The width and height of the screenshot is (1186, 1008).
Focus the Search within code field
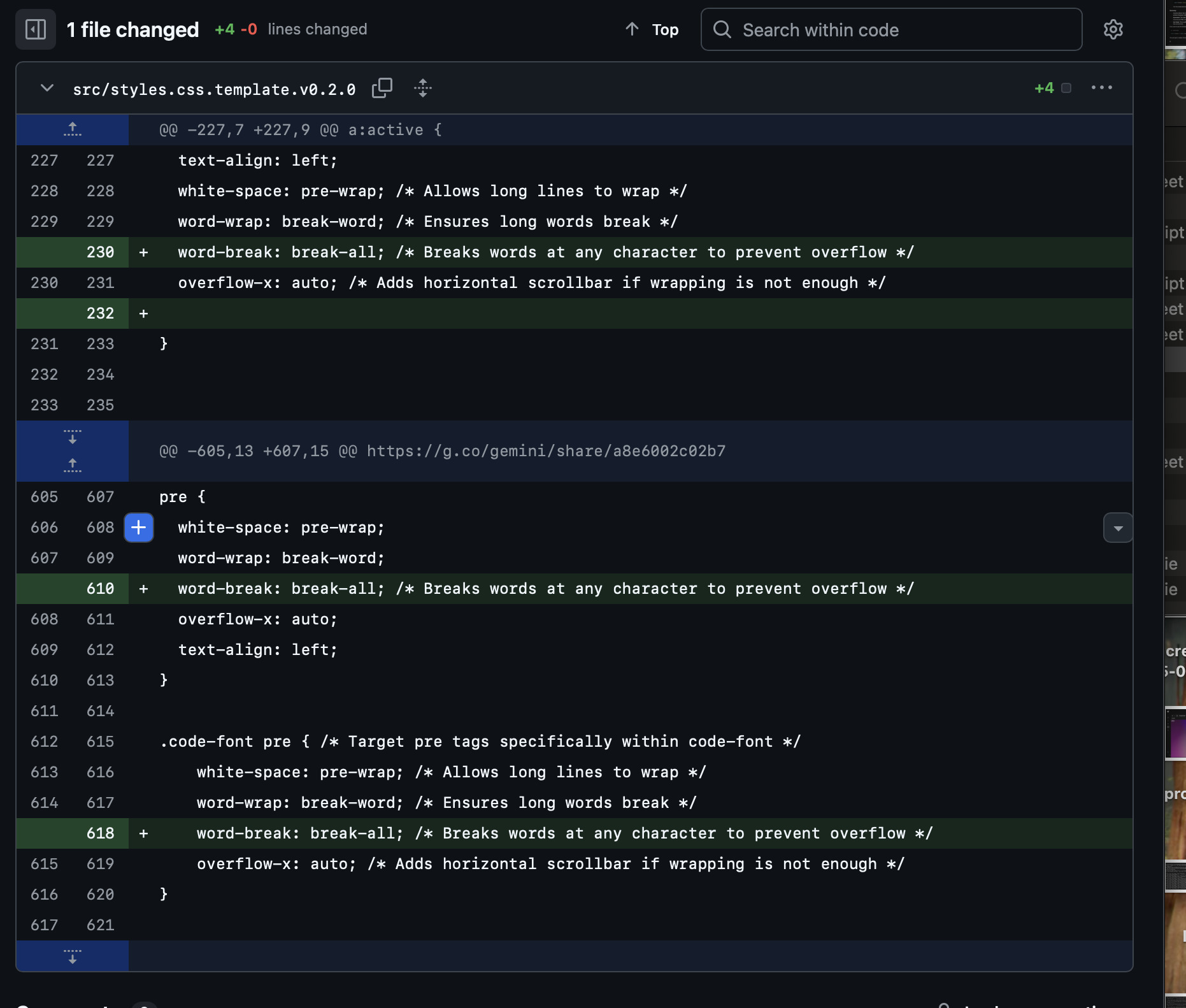pos(892,29)
